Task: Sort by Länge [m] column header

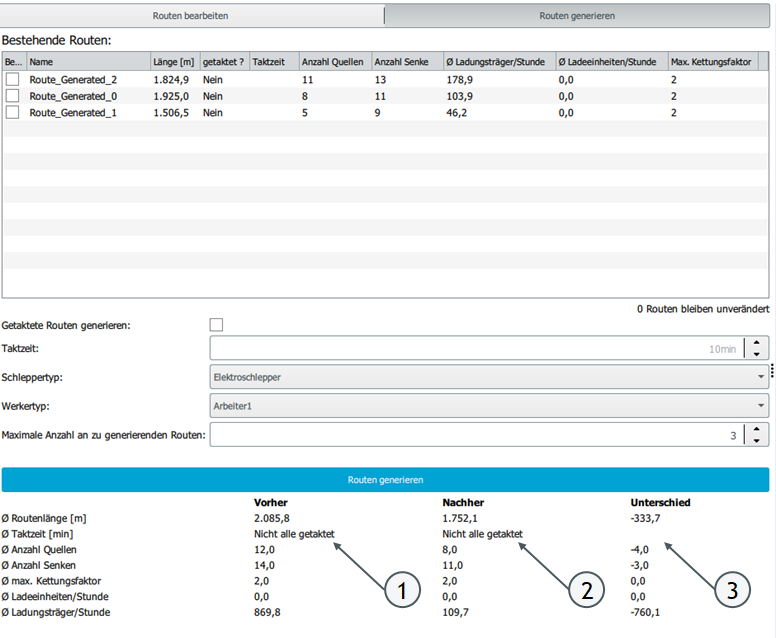Action: pos(173,62)
